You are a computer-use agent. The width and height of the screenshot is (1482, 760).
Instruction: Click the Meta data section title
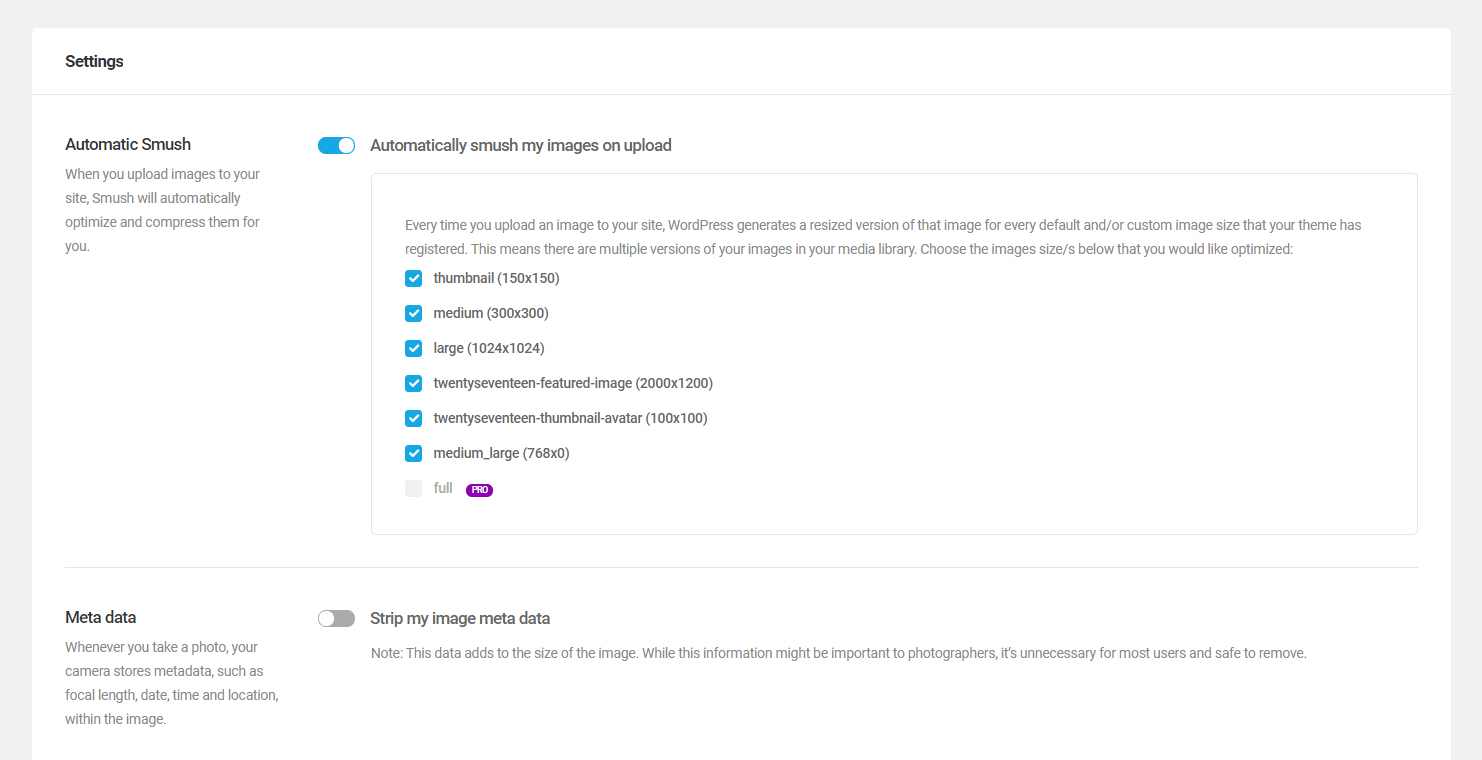[101, 617]
